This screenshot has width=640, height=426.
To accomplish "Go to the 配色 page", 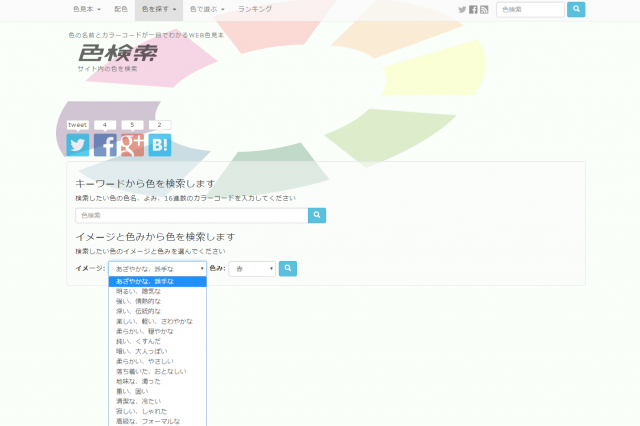I will click(121, 9).
